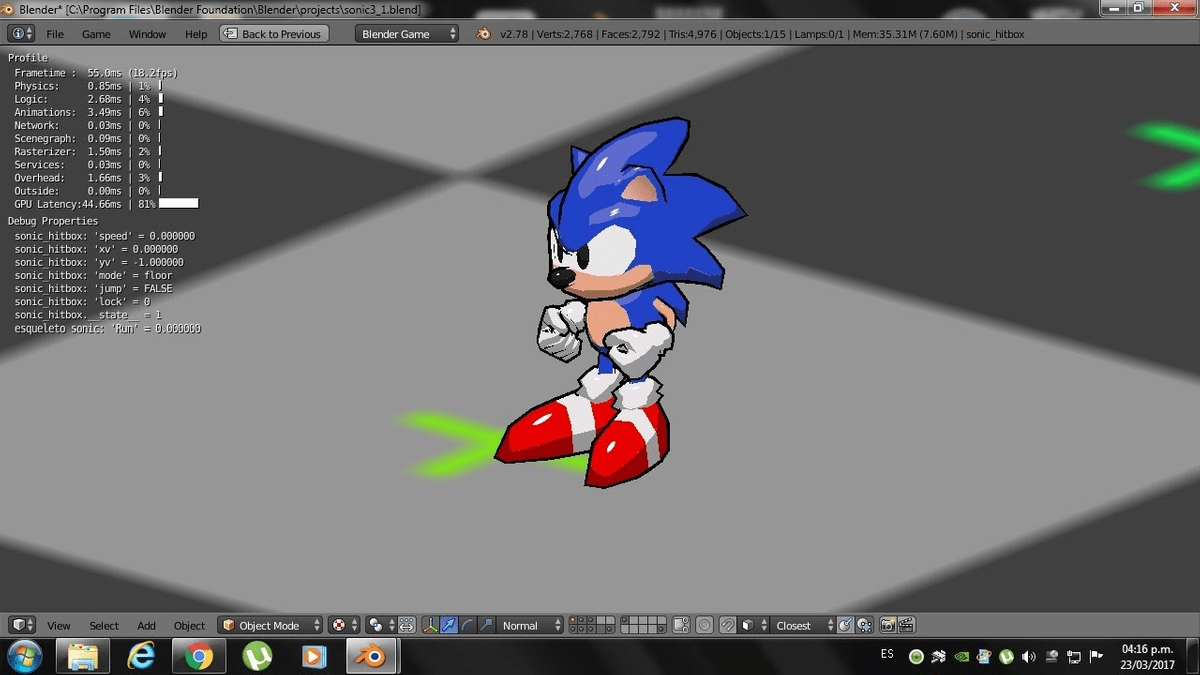Click the snap magnet icon
1200x675 pixels.
[727, 625]
